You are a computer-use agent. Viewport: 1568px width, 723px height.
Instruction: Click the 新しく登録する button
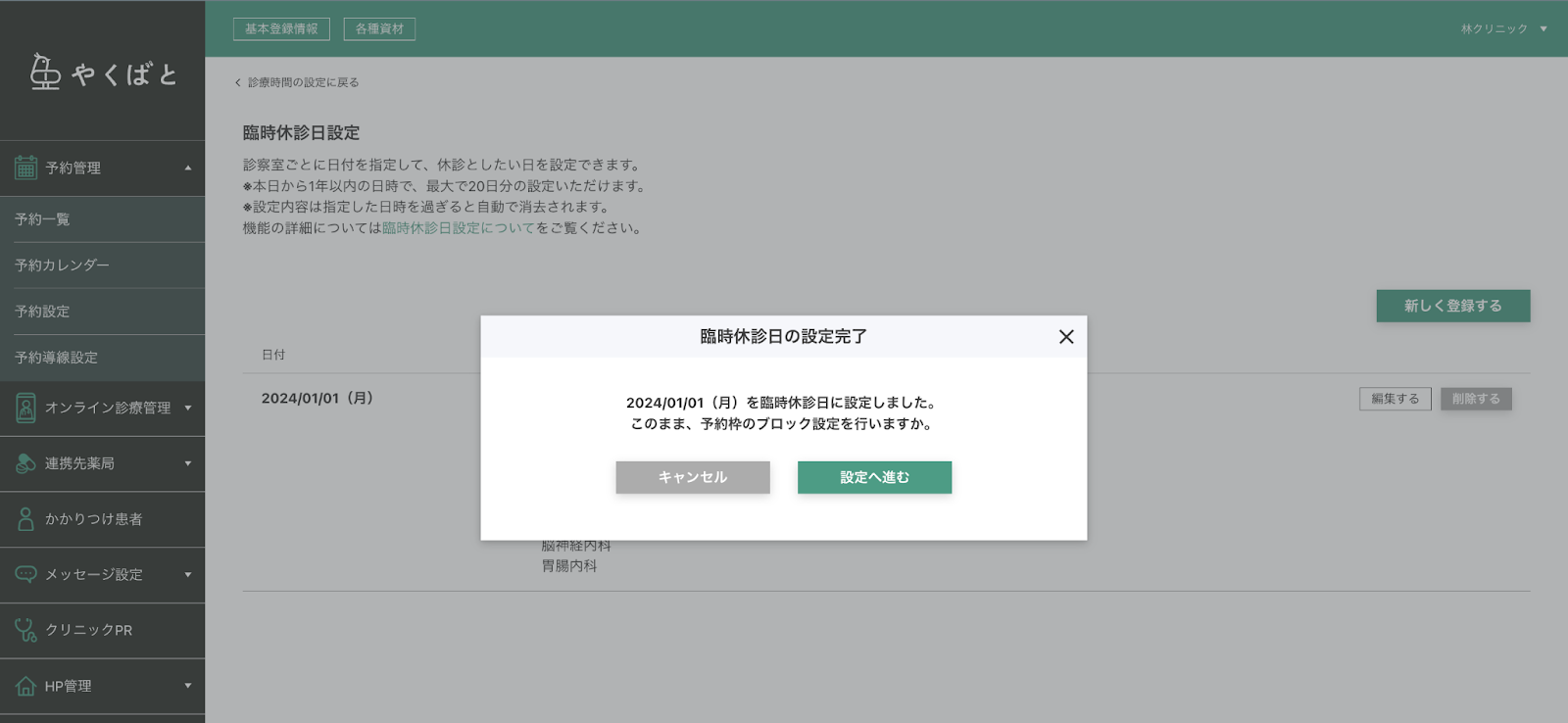[x=1453, y=306]
